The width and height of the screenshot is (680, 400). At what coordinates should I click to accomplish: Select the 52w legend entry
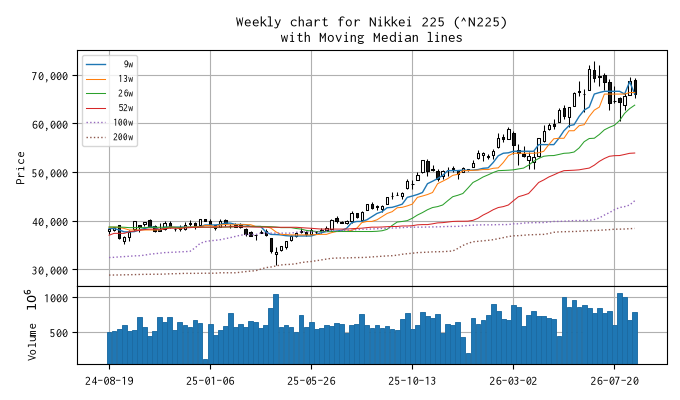(x=110, y=108)
